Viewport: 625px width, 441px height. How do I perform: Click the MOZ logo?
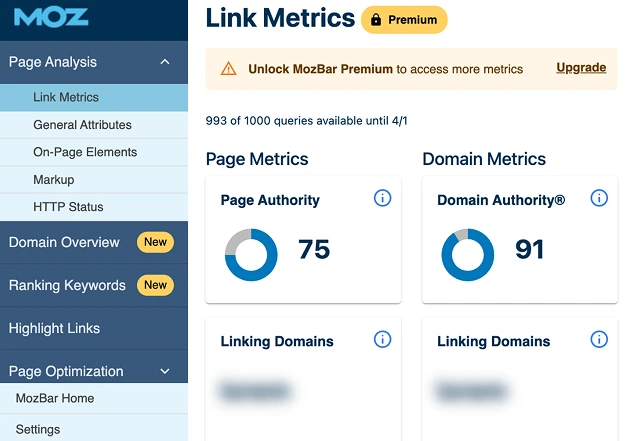[51, 18]
